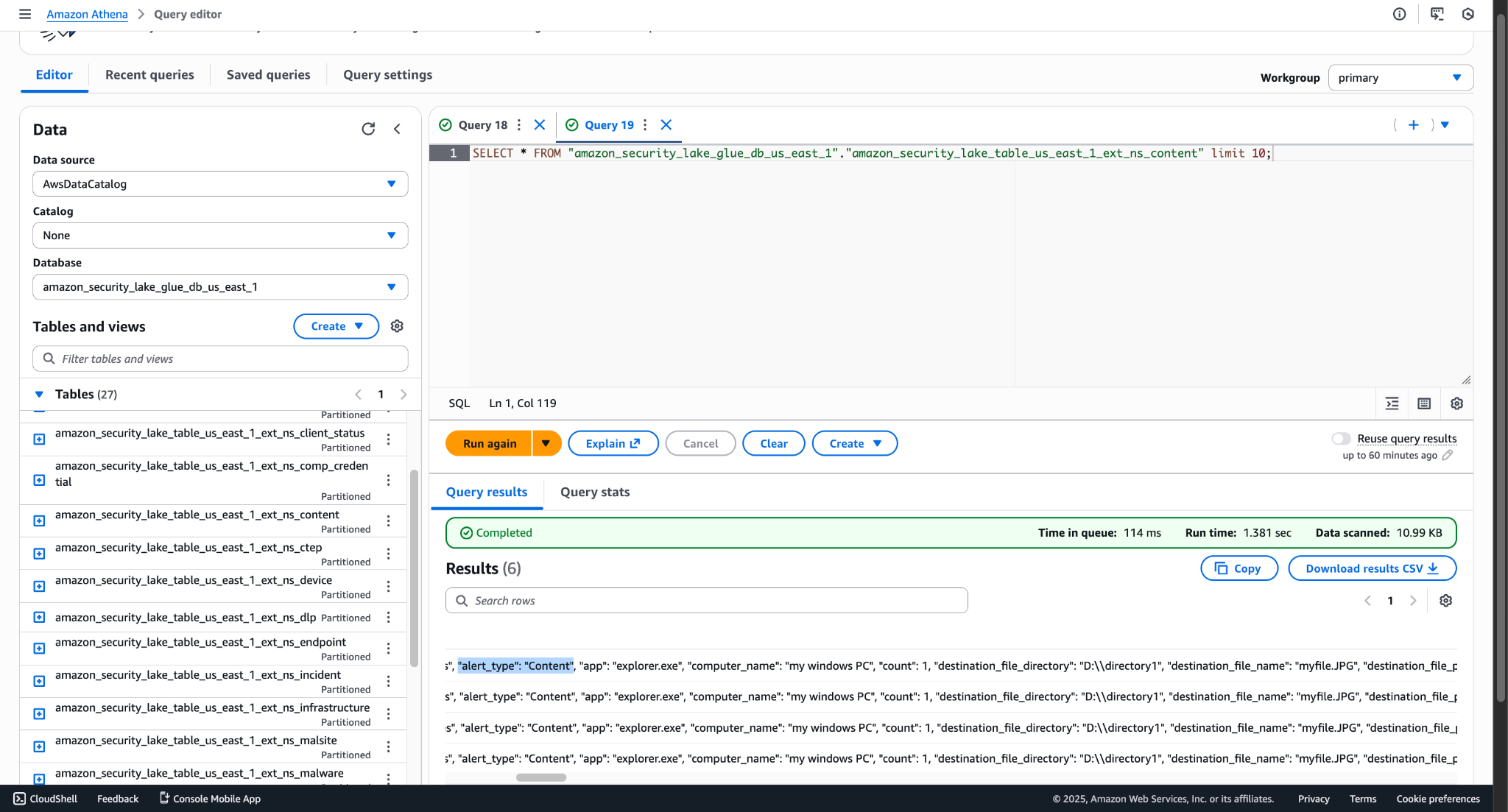Expand the ext_ns_infrastructure table columns
This screenshot has width=1508, height=812.
point(40,714)
